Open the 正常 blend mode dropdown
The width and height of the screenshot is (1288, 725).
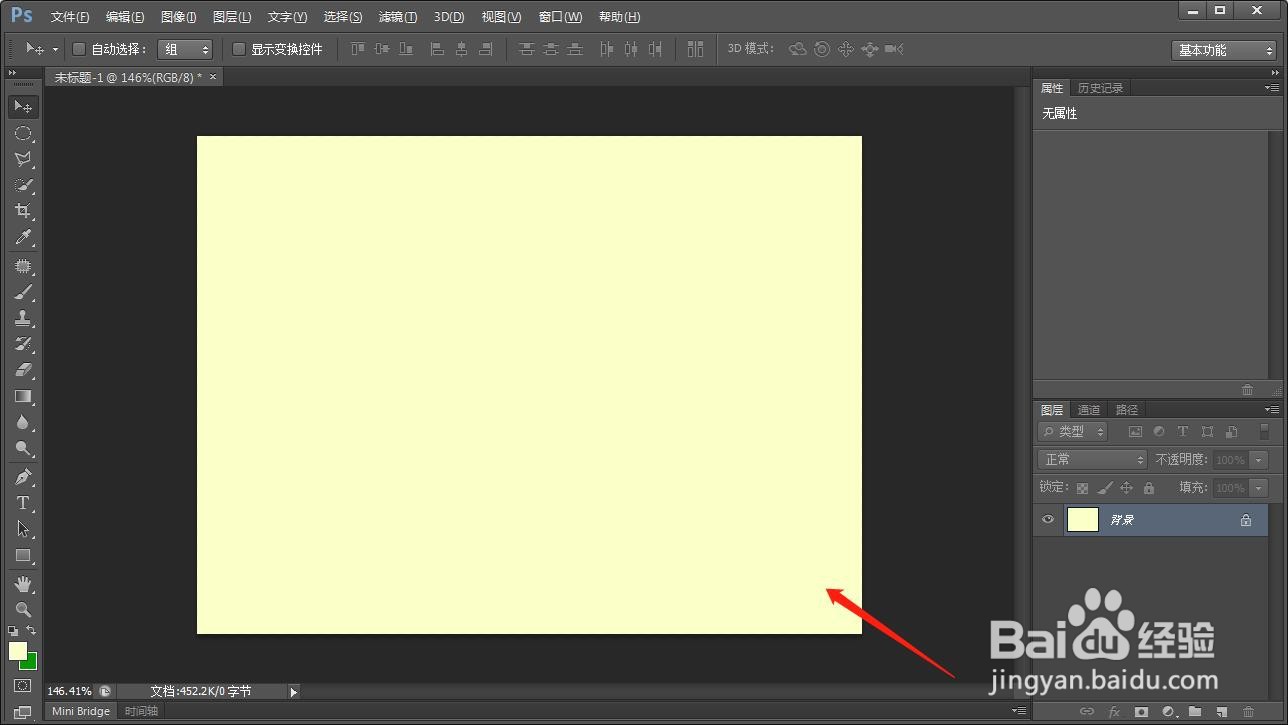(x=1093, y=460)
